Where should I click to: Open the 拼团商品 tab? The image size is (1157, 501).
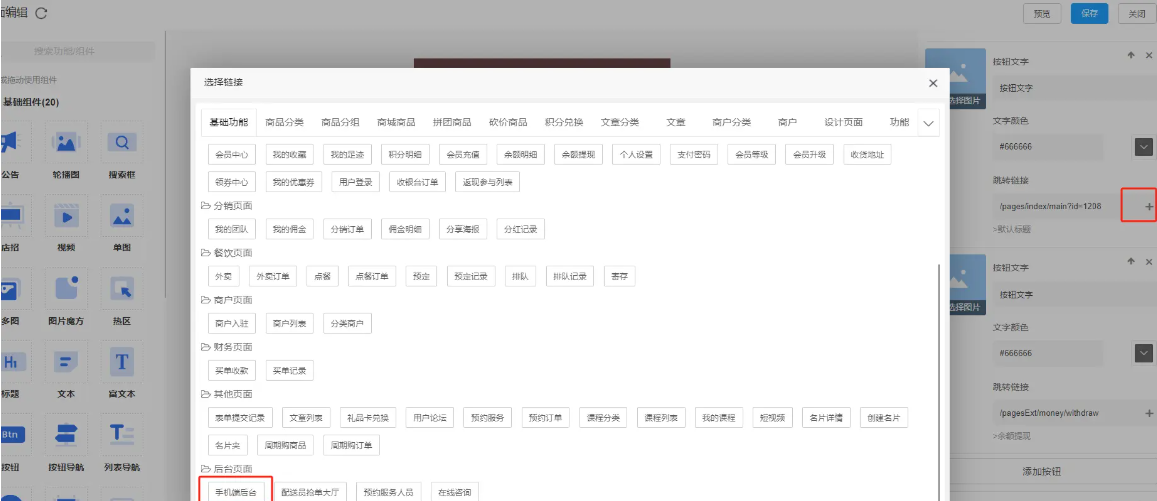(452, 122)
